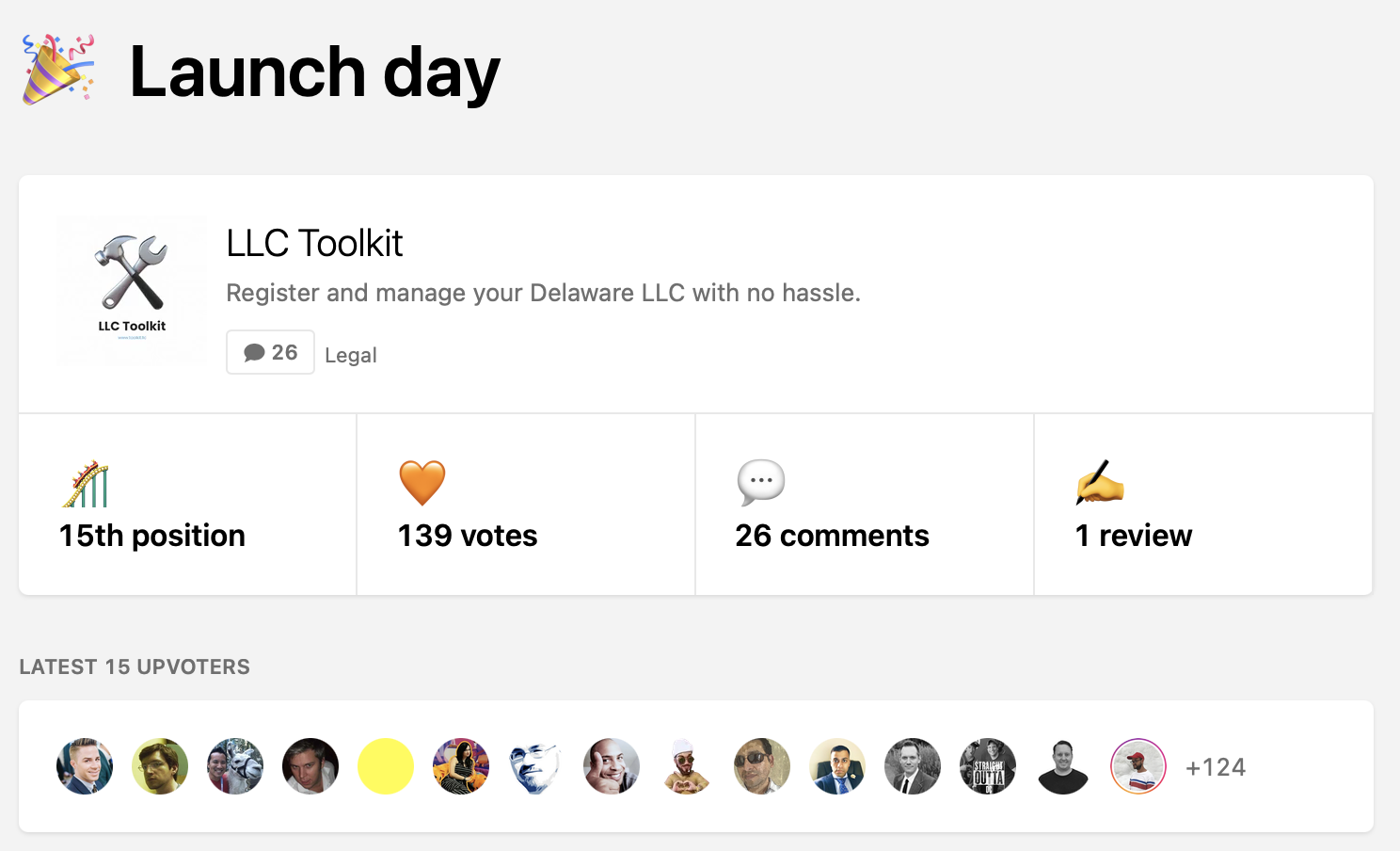Image resolution: width=1400 pixels, height=851 pixels.
Task: Click the solid yellow upvoter avatar
Action: tap(386, 766)
